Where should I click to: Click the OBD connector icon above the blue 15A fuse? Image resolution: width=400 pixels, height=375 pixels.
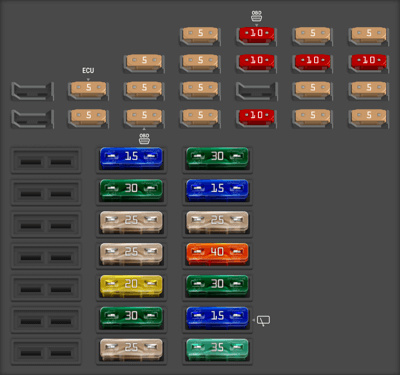[144, 139]
